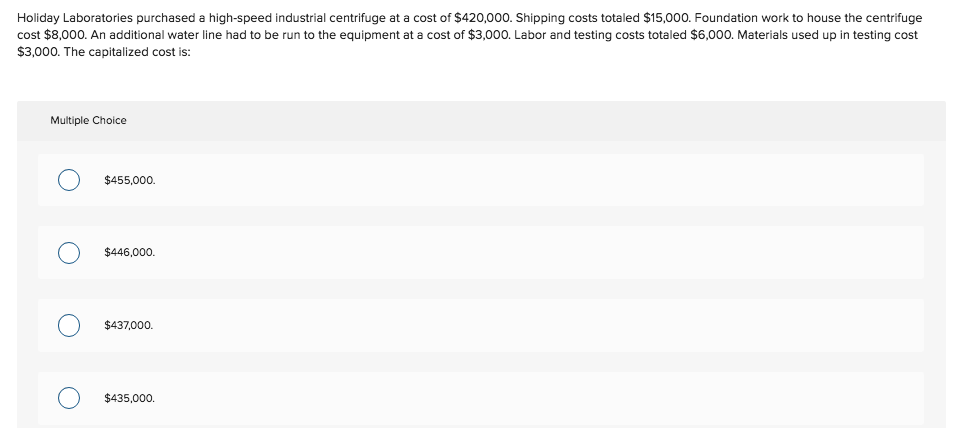Viewport: 966px width, 428px height.
Task: Choose the $446,000 radio option
Action: (x=68, y=252)
